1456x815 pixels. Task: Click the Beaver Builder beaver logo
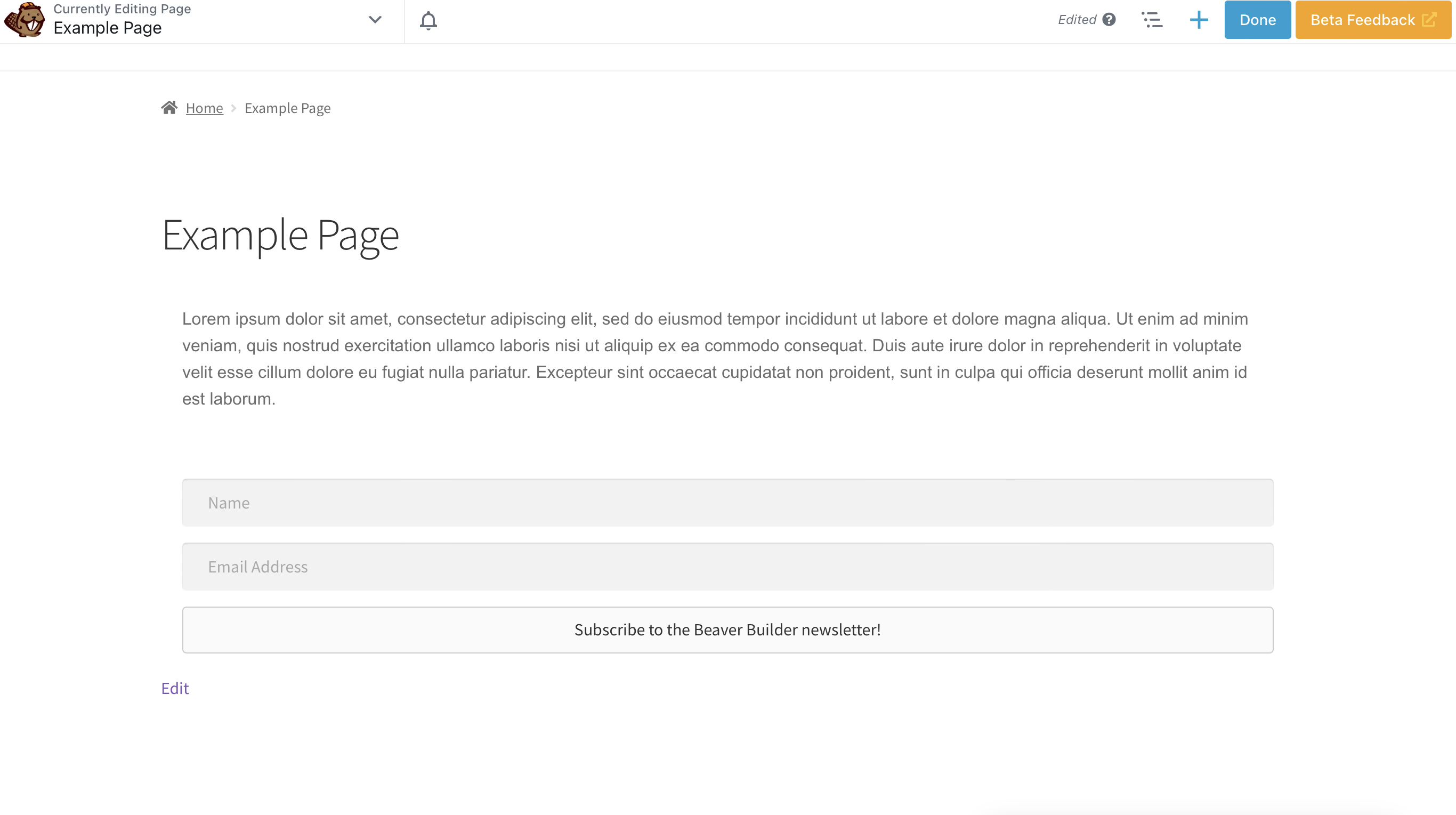(25, 20)
